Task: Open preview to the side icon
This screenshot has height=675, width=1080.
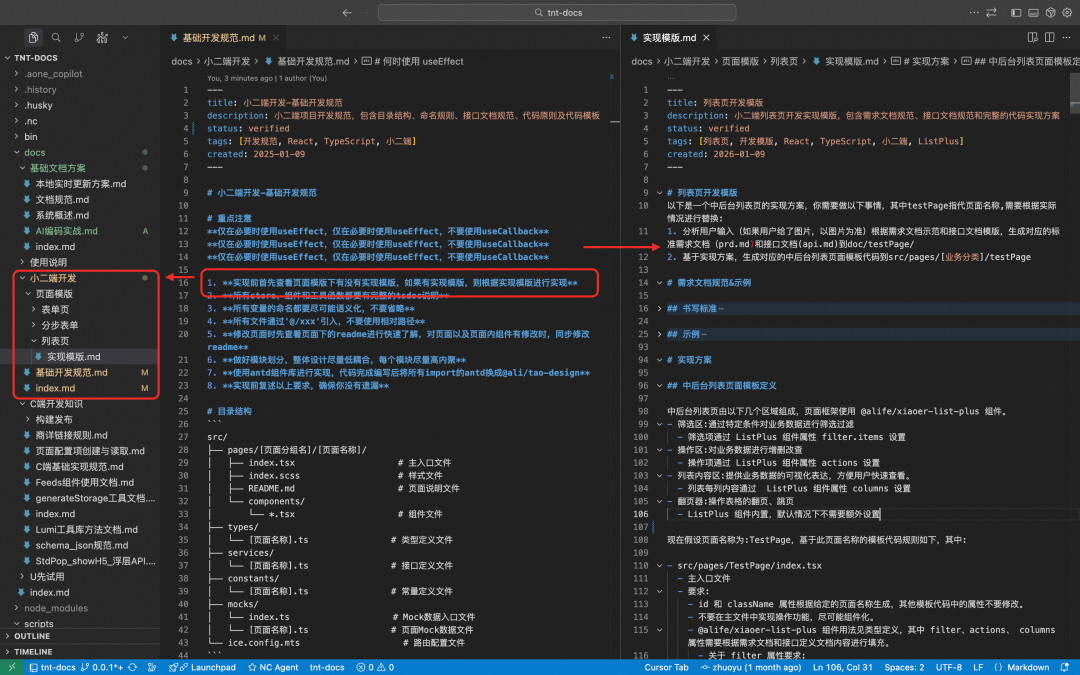Action: pos(1032,38)
